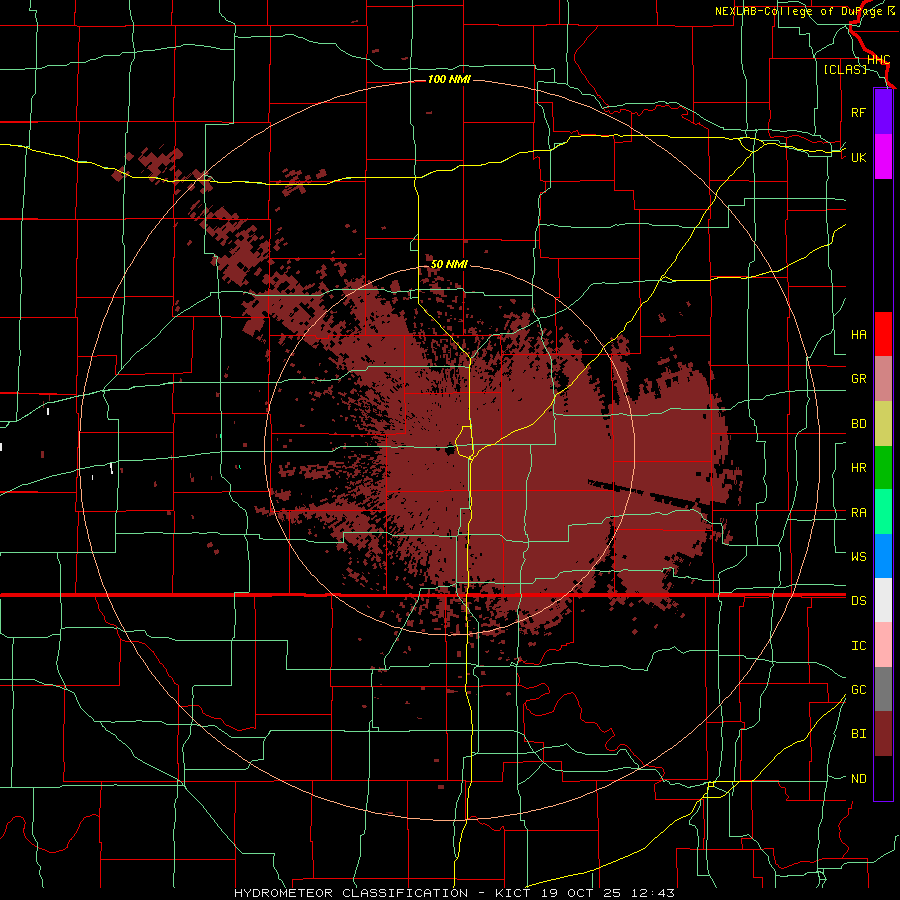Screen dimensions: 900x900
Task: Click the 100 NMI range ring label
Action: click(x=449, y=79)
